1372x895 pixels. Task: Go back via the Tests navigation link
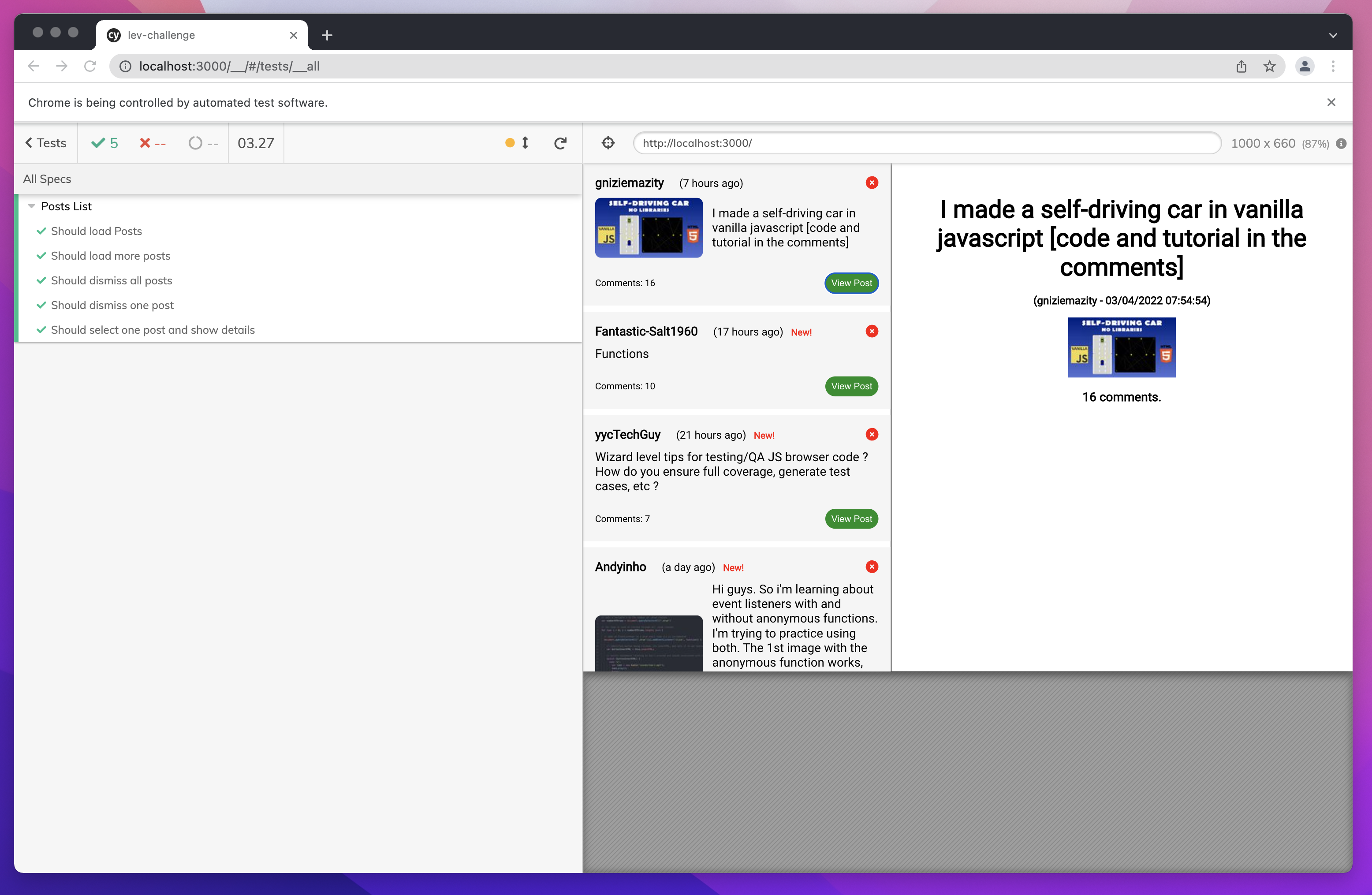45,142
